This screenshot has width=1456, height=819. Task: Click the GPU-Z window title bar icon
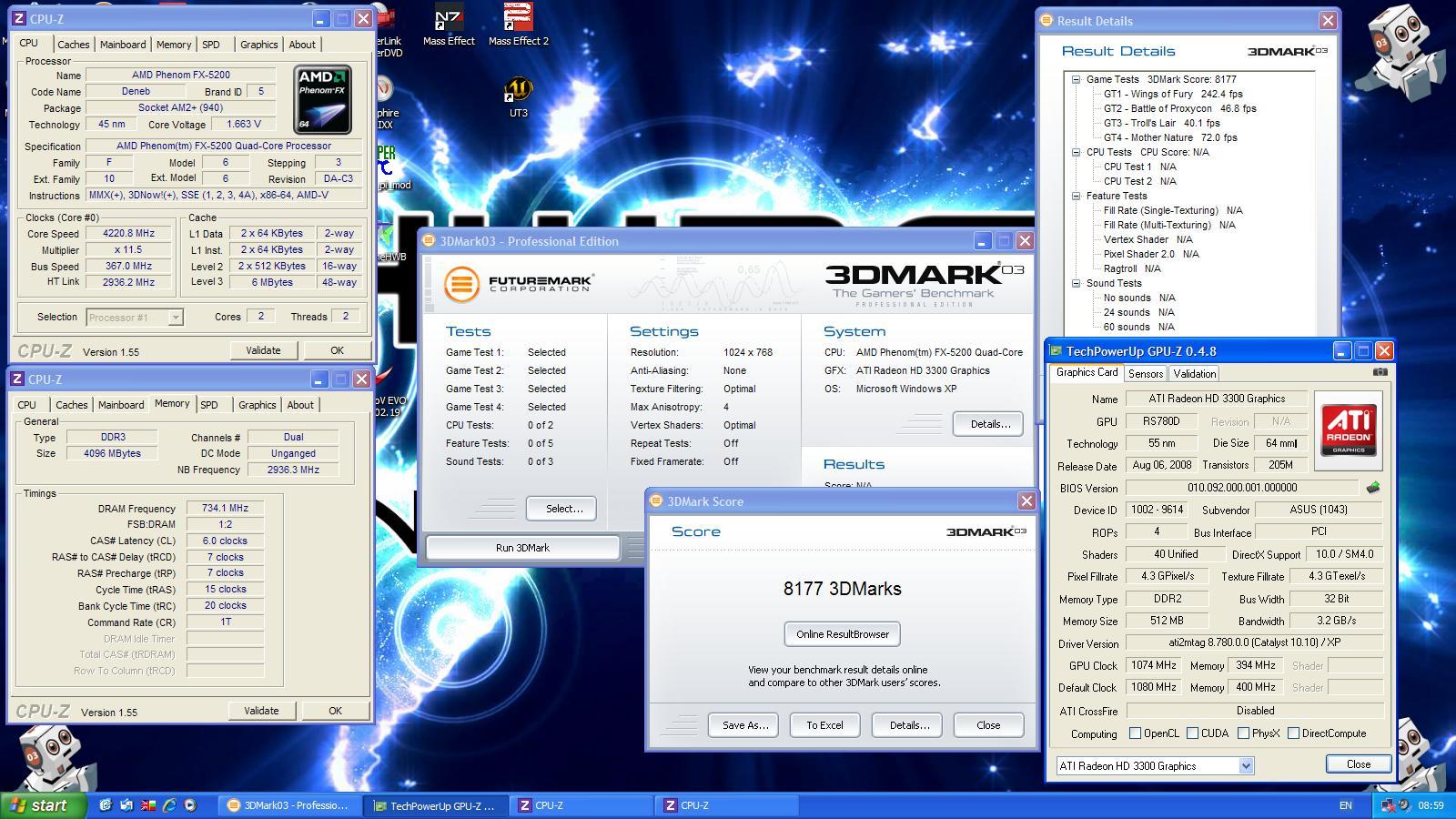point(1057,351)
